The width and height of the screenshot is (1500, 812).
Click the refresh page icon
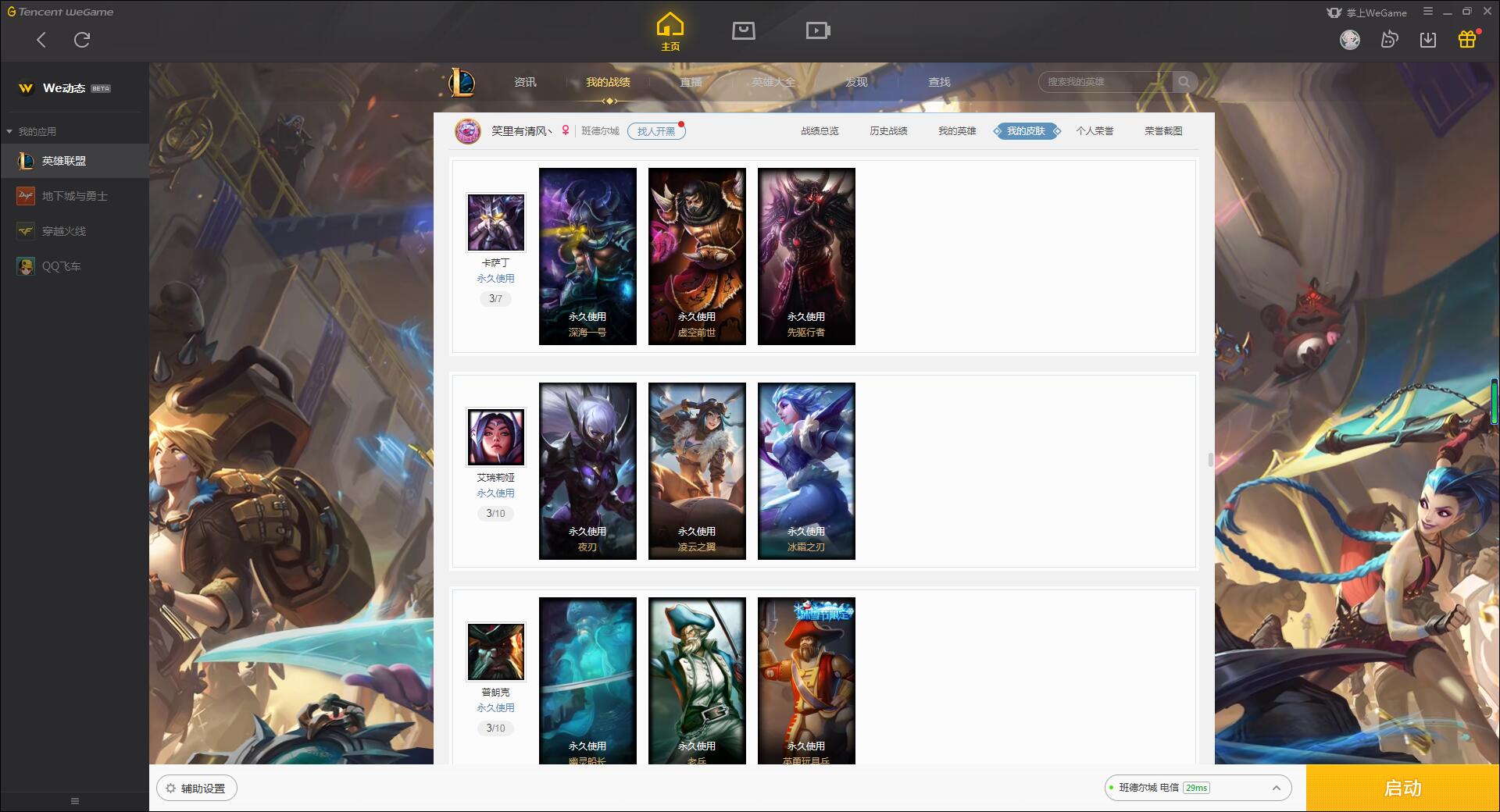(82, 40)
